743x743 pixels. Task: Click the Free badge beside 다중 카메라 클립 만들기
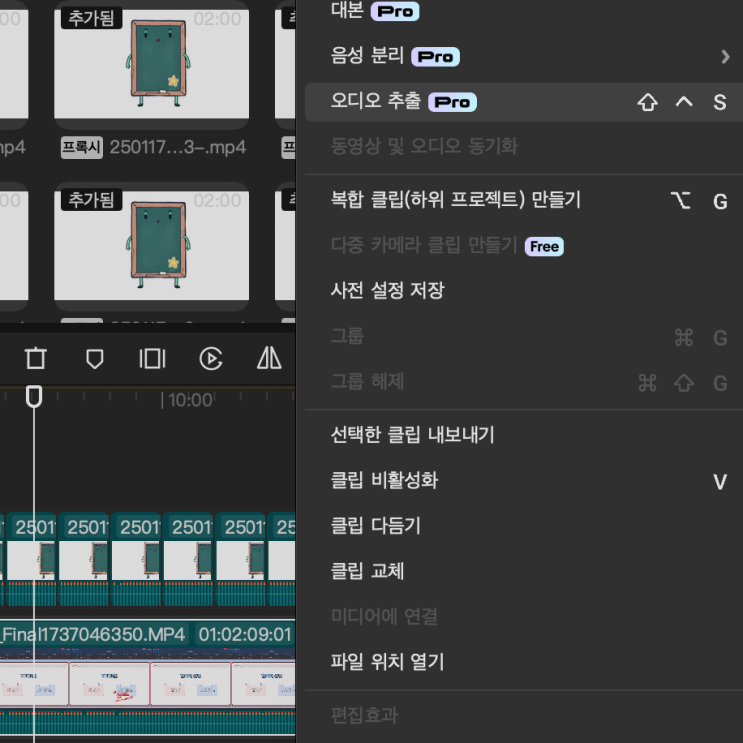[x=544, y=246]
